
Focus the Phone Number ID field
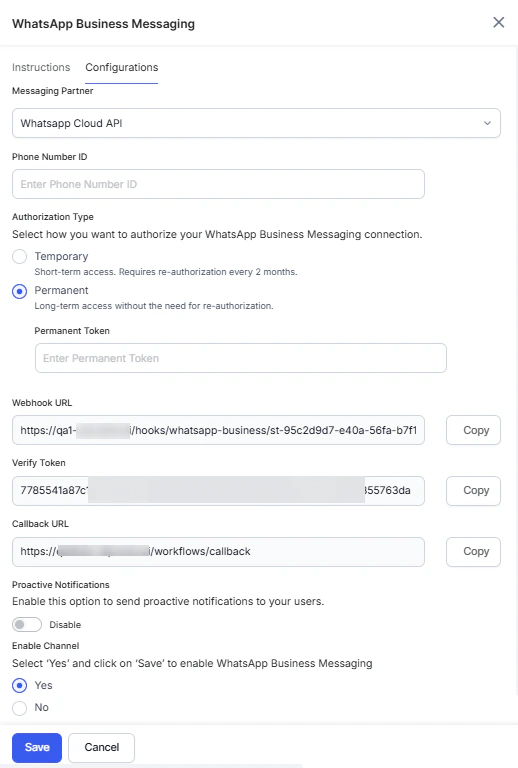pyautogui.click(x=218, y=184)
